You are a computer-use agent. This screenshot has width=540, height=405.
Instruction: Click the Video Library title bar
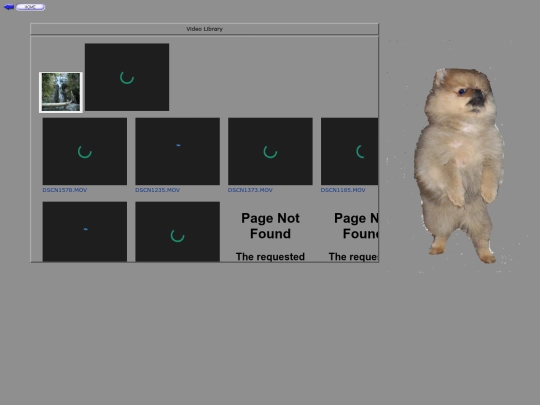[205, 29]
